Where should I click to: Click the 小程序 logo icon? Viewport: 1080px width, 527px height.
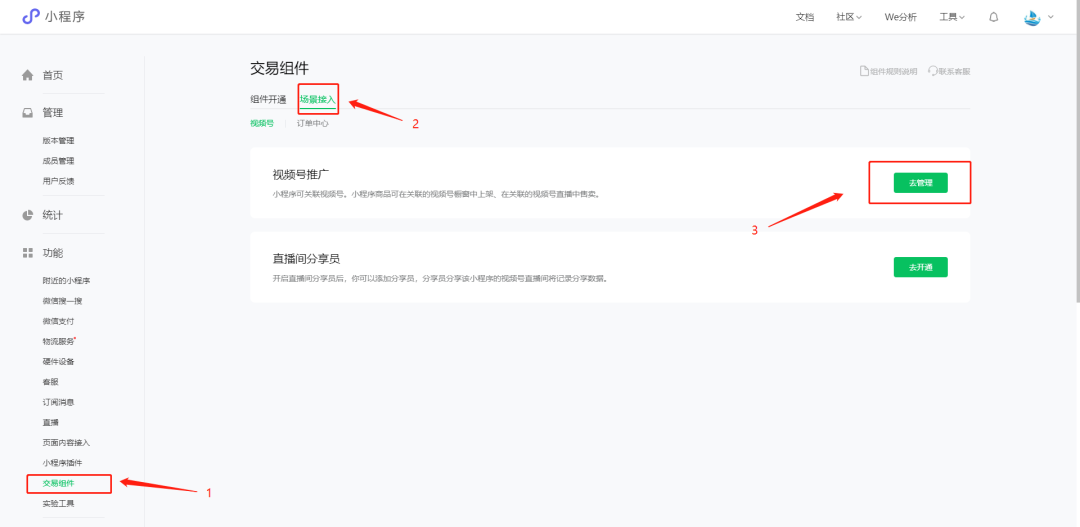tap(31, 16)
